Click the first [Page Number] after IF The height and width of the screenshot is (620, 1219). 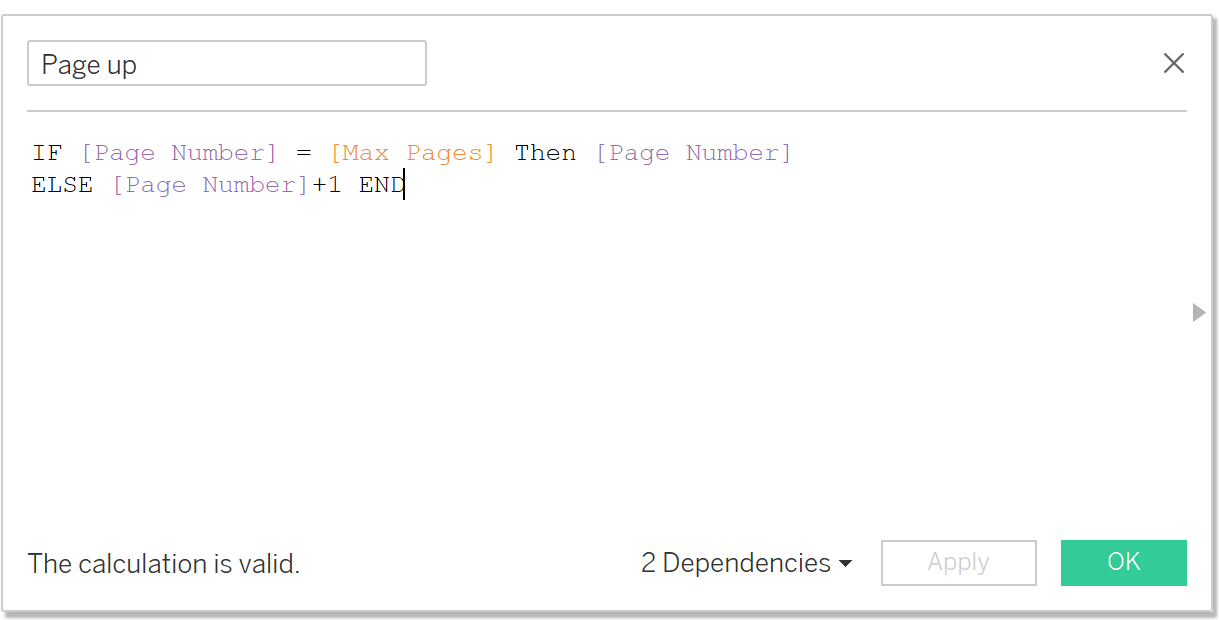pos(179,153)
